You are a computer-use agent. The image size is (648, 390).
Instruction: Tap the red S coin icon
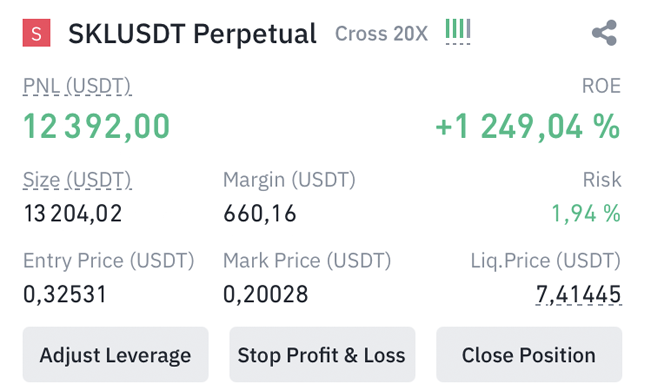[36, 33]
